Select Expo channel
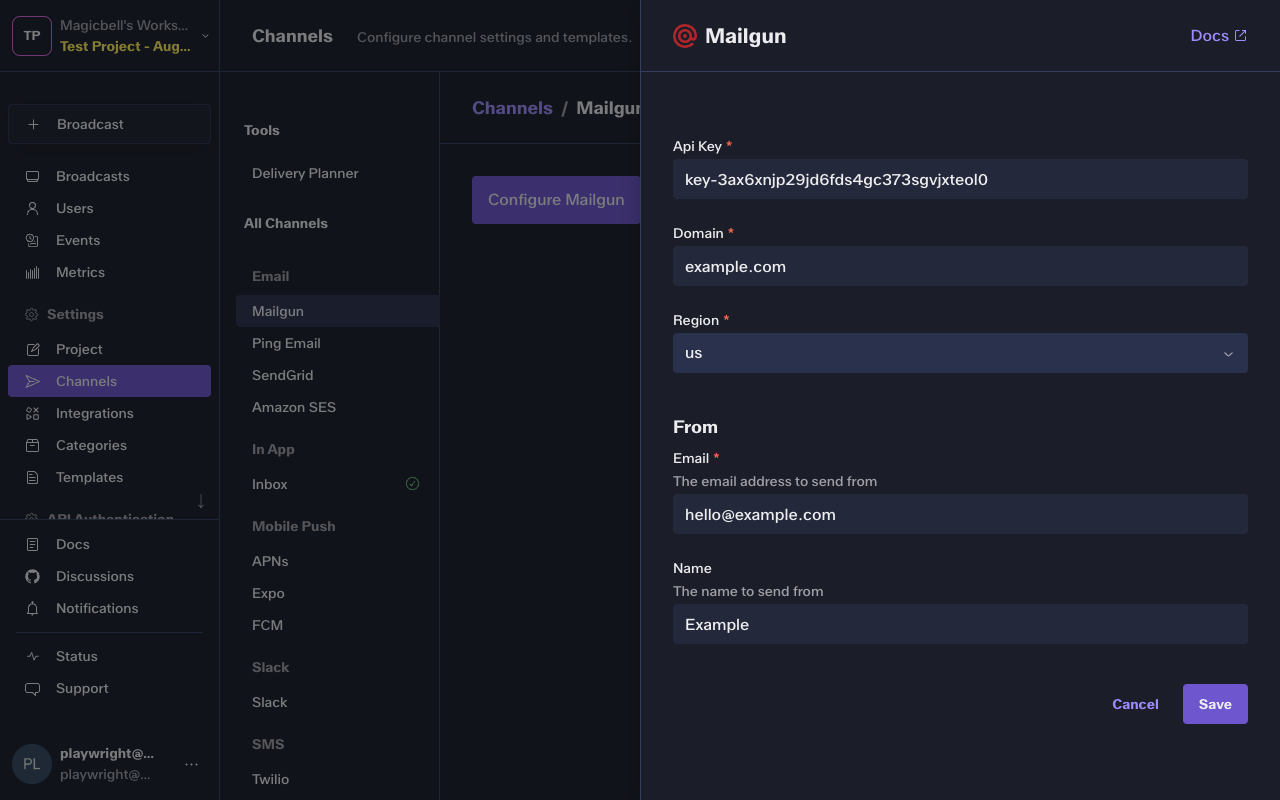The width and height of the screenshot is (1280, 800). [x=337, y=593]
